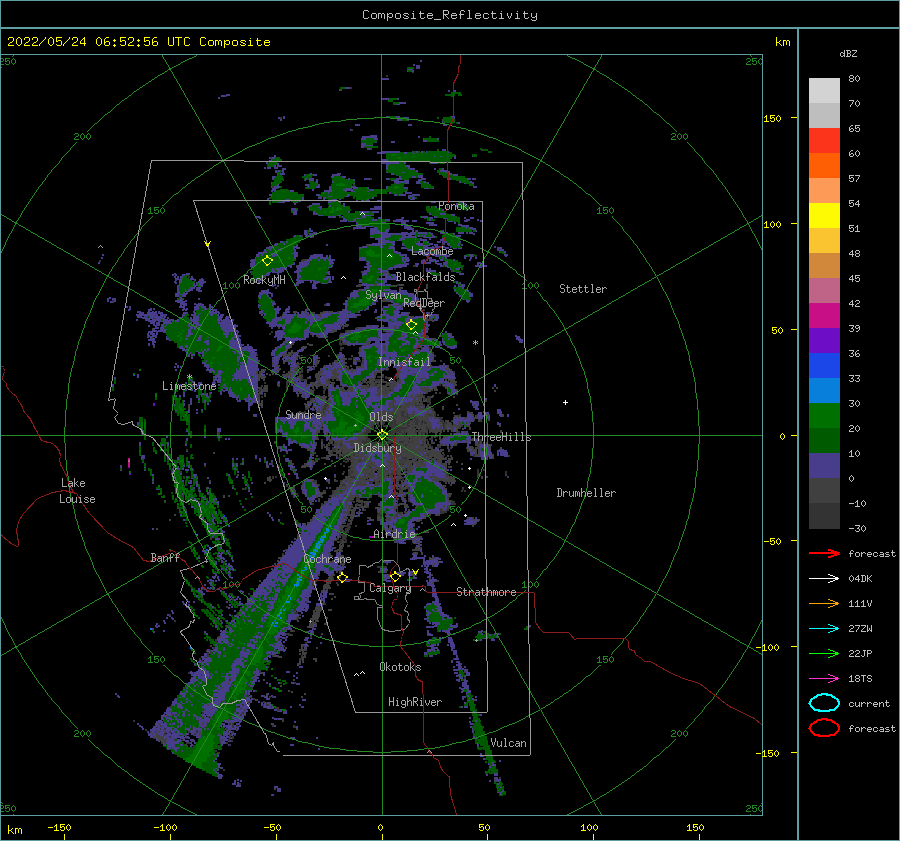Click the 51 dBZ yellow swatch
The width and height of the screenshot is (900, 841).
pyautogui.click(x=824, y=215)
